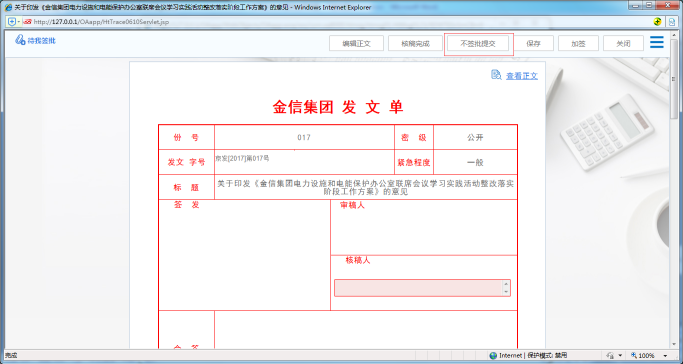
Task: Click the address bar URL field
Action: point(335,22)
